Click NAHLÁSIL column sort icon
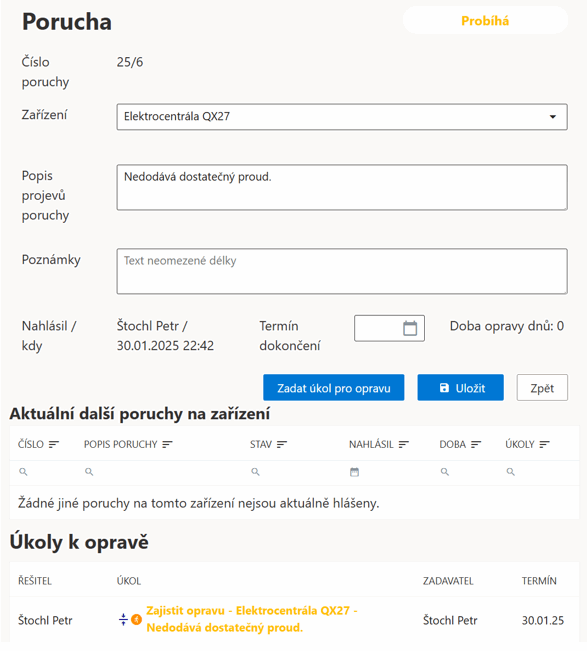Viewport: 587px width, 651px height. click(404, 444)
